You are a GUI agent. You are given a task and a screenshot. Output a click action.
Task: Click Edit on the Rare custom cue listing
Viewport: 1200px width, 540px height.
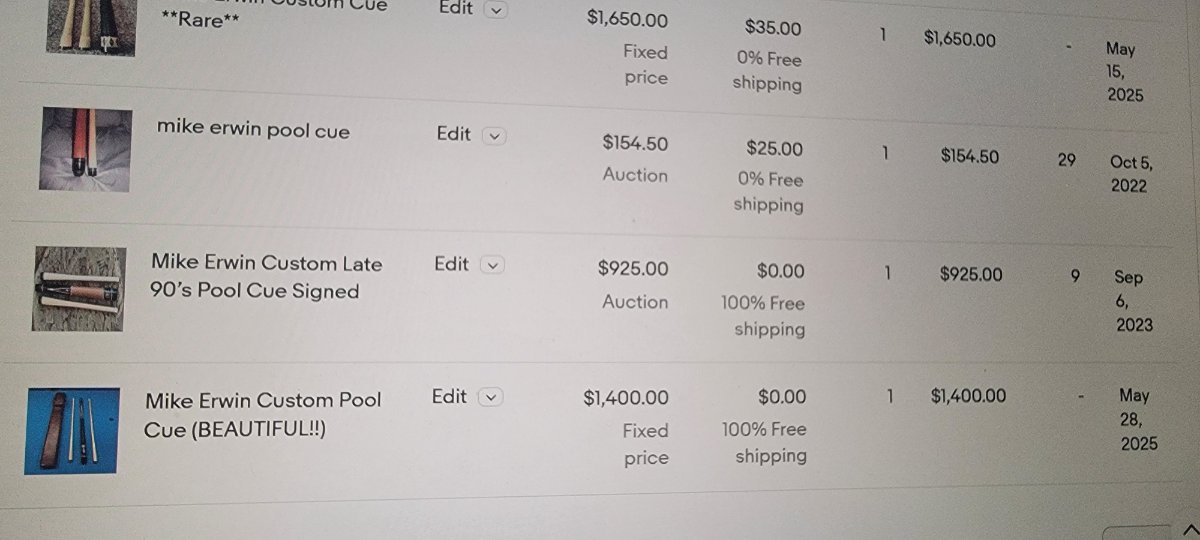(456, 8)
